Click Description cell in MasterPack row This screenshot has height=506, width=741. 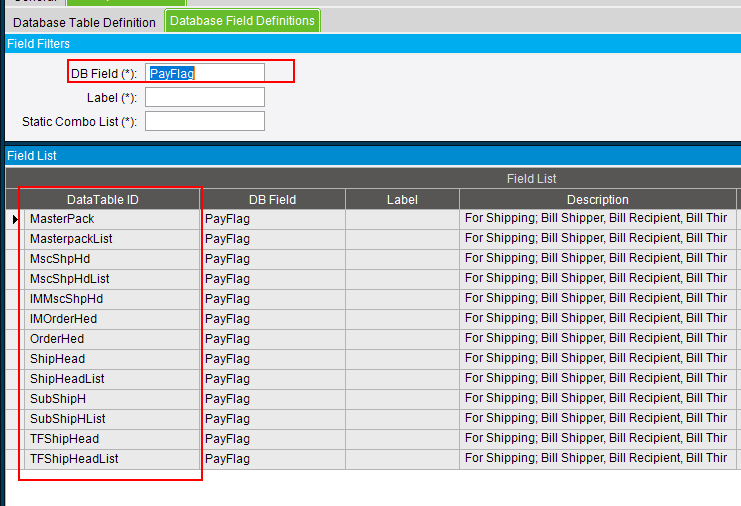coord(598,219)
